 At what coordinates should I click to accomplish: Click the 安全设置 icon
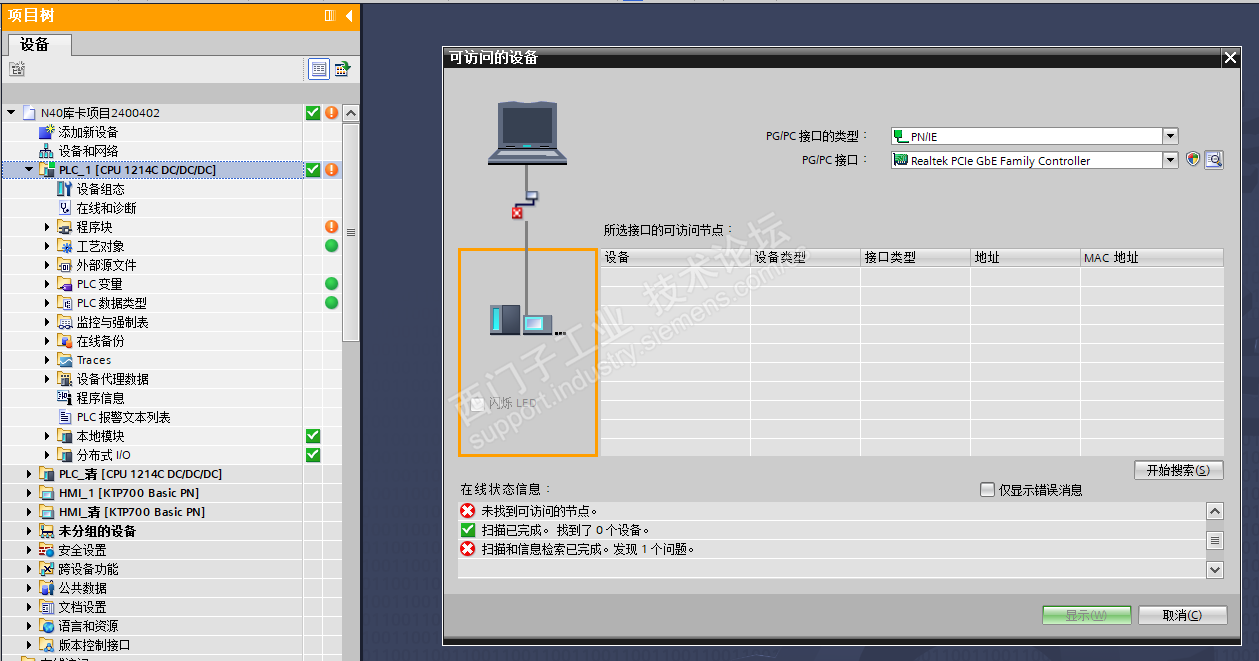coord(47,550)
